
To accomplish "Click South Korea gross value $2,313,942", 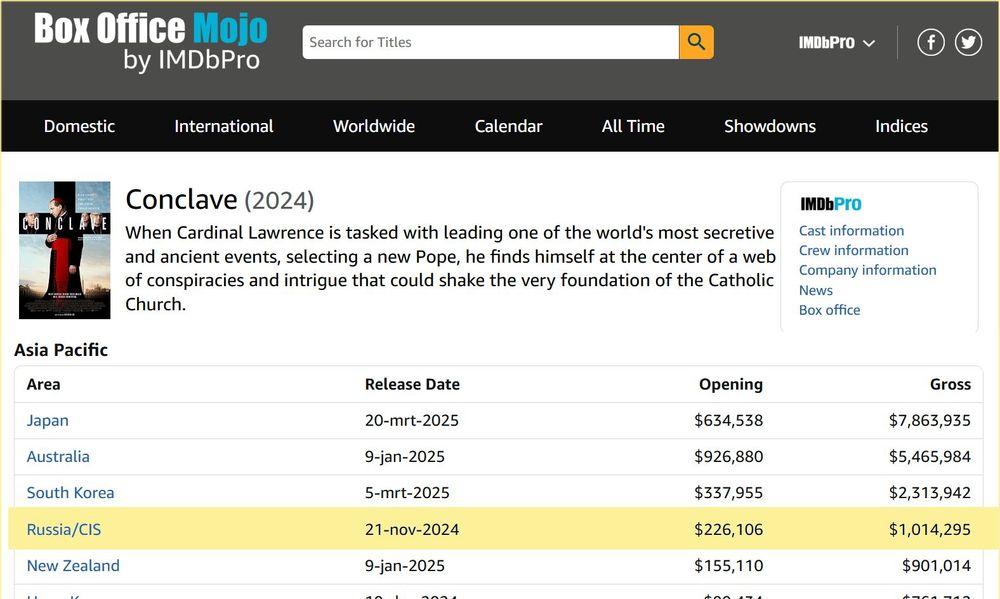I will 930,493.
